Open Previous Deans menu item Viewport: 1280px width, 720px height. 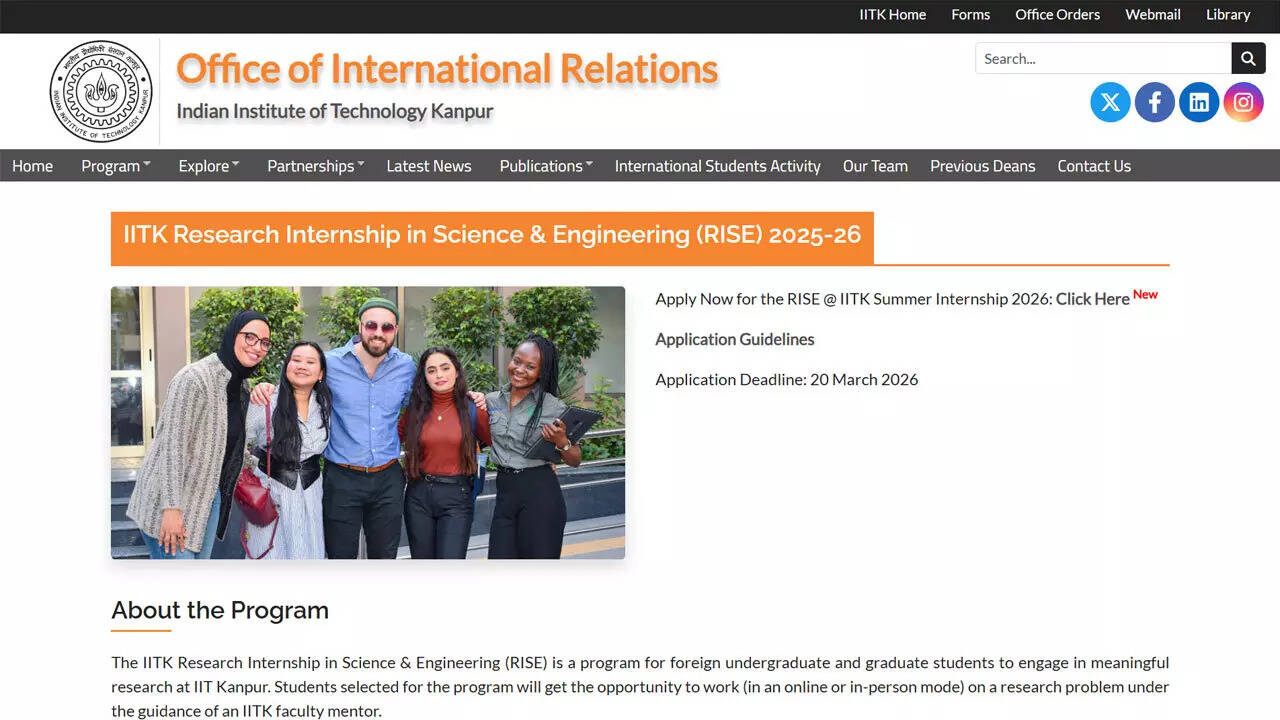coord(983,166)
